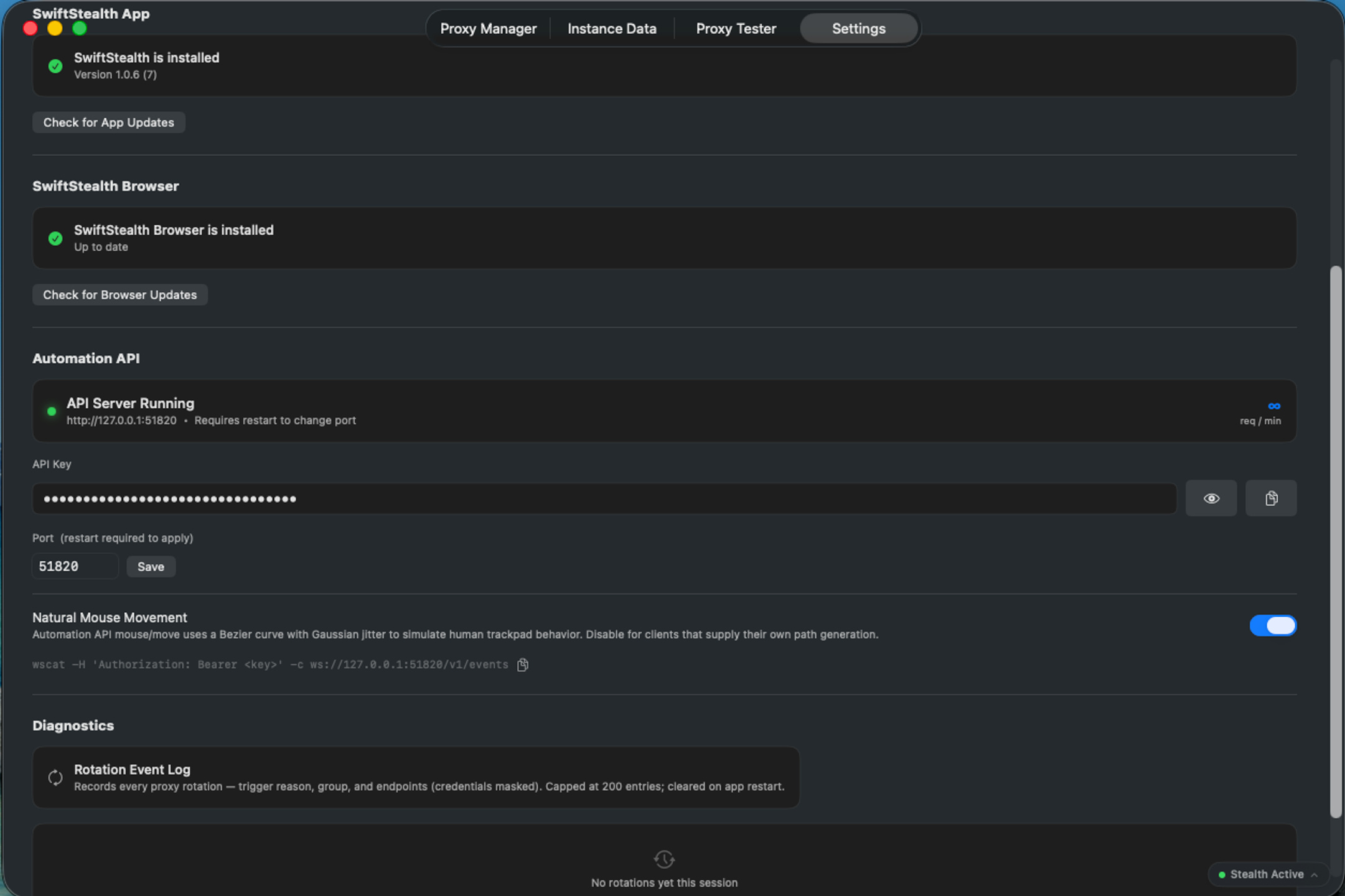
Task: Copy the wscat command
Action: pos(523,665)
